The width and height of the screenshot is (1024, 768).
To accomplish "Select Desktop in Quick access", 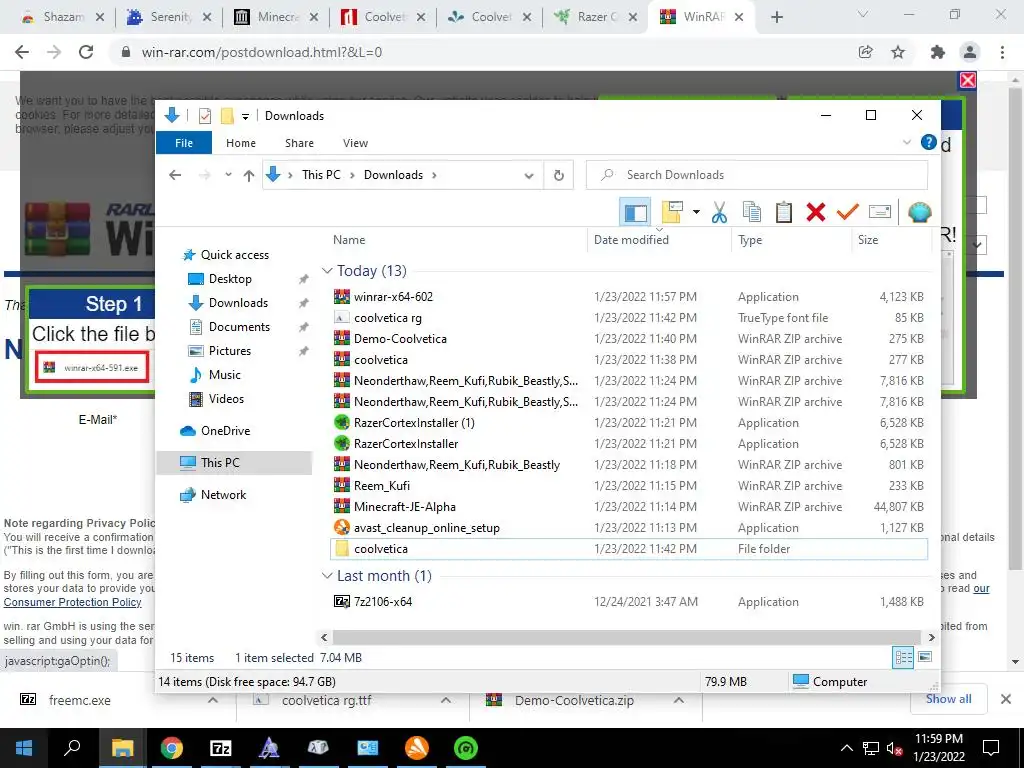I will click(x=229, y=279).
